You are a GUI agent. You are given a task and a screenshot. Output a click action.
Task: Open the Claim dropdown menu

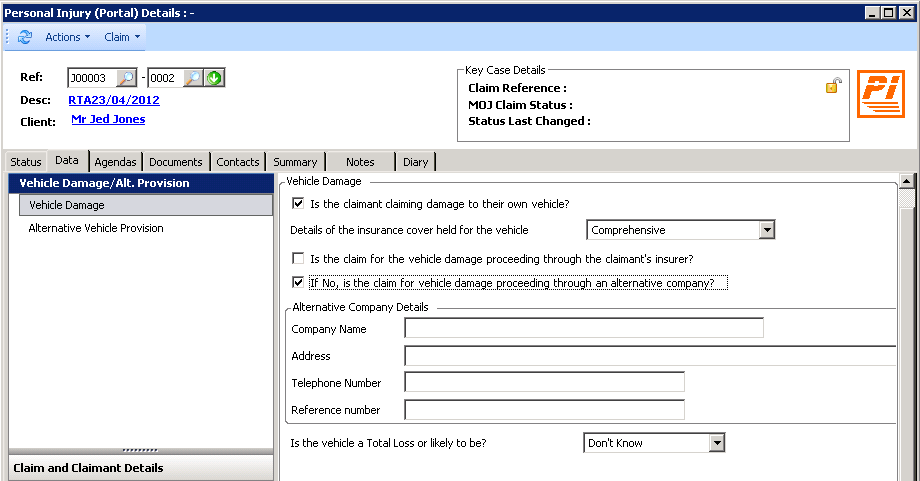click(122, 37)
